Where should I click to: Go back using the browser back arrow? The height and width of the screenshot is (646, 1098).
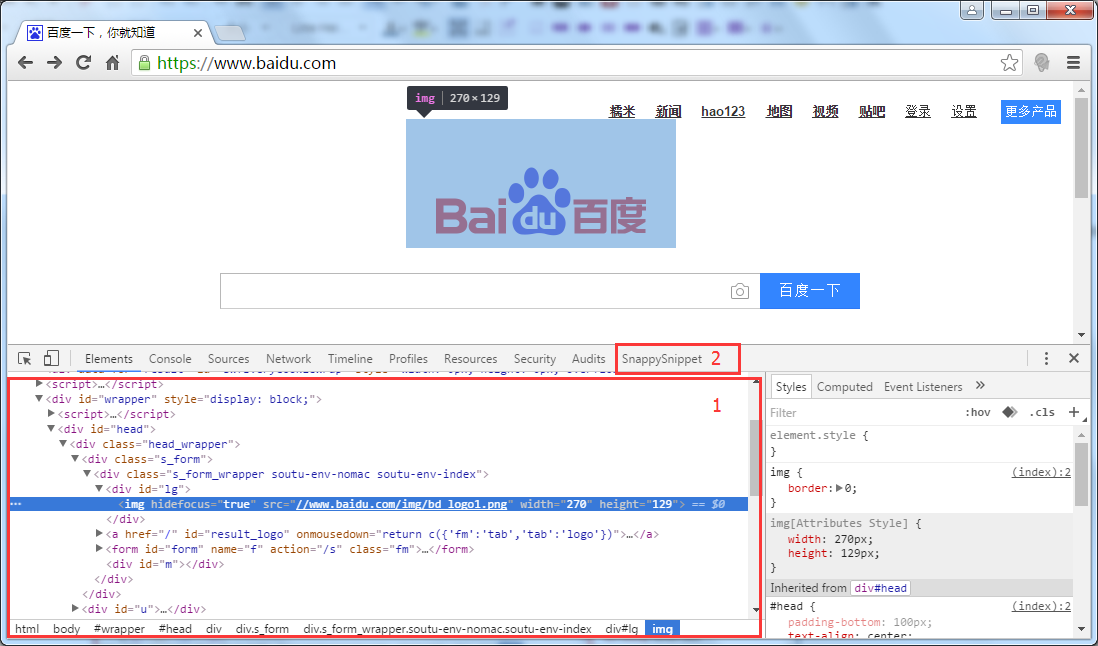click(x=25, y=63)
